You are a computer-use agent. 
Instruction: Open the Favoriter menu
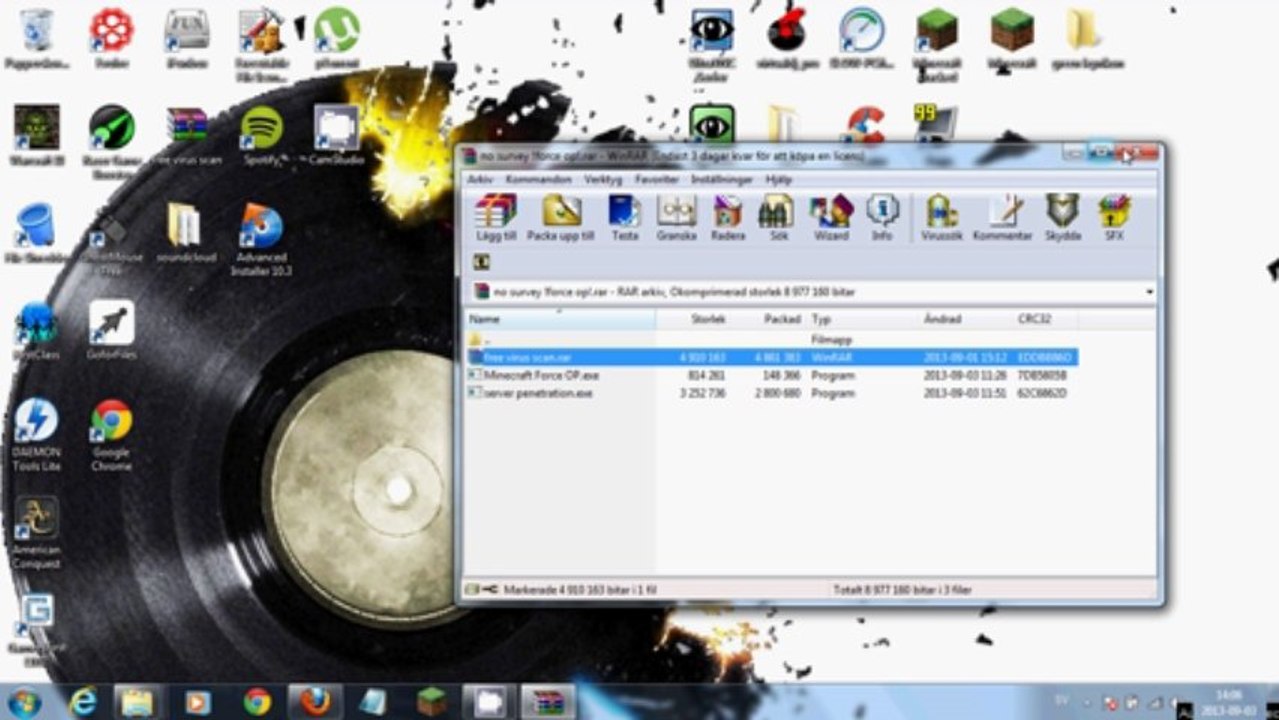[657, 180]
